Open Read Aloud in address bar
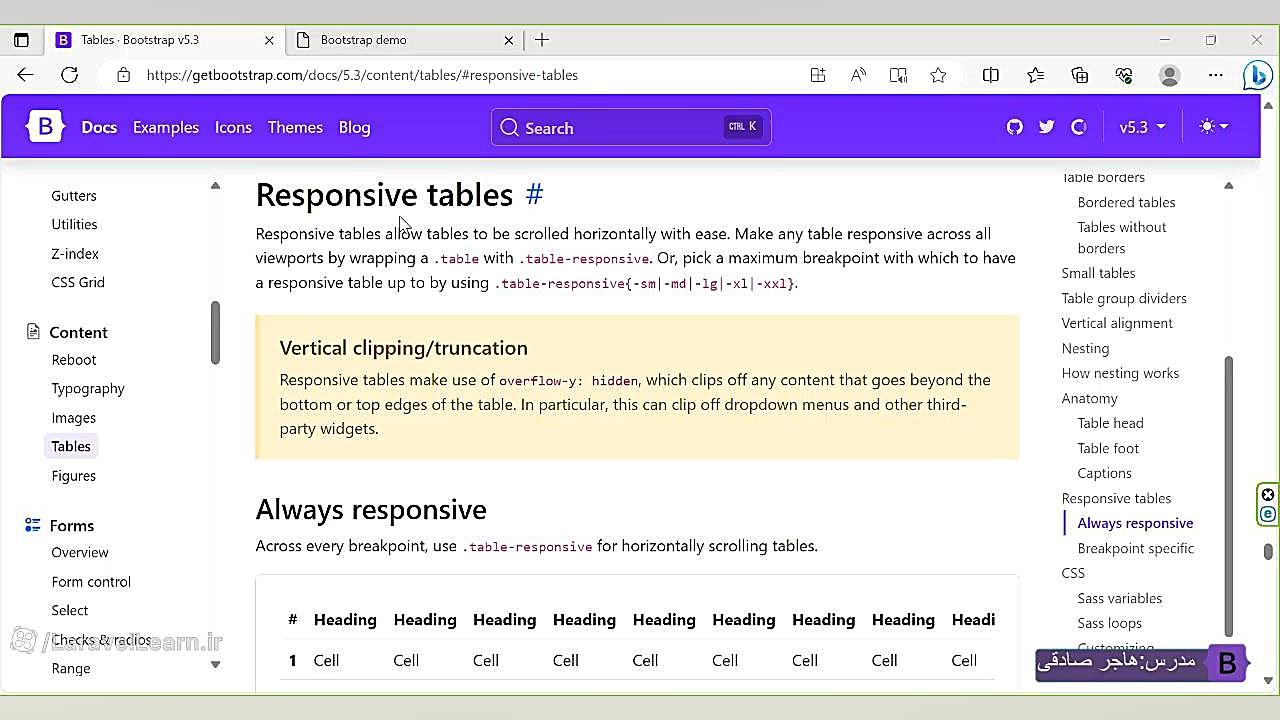Screen dimensions: 1280x720 pyautogui.click(x=858, y=75)
